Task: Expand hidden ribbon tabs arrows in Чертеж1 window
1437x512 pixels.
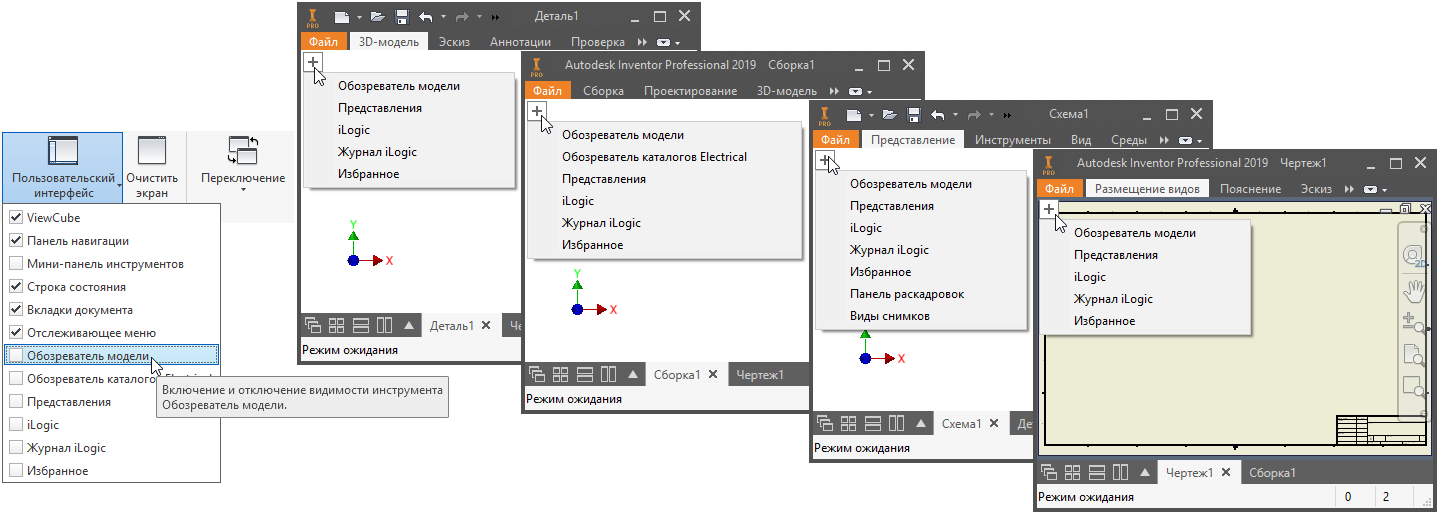Action: coord(1349,189)
